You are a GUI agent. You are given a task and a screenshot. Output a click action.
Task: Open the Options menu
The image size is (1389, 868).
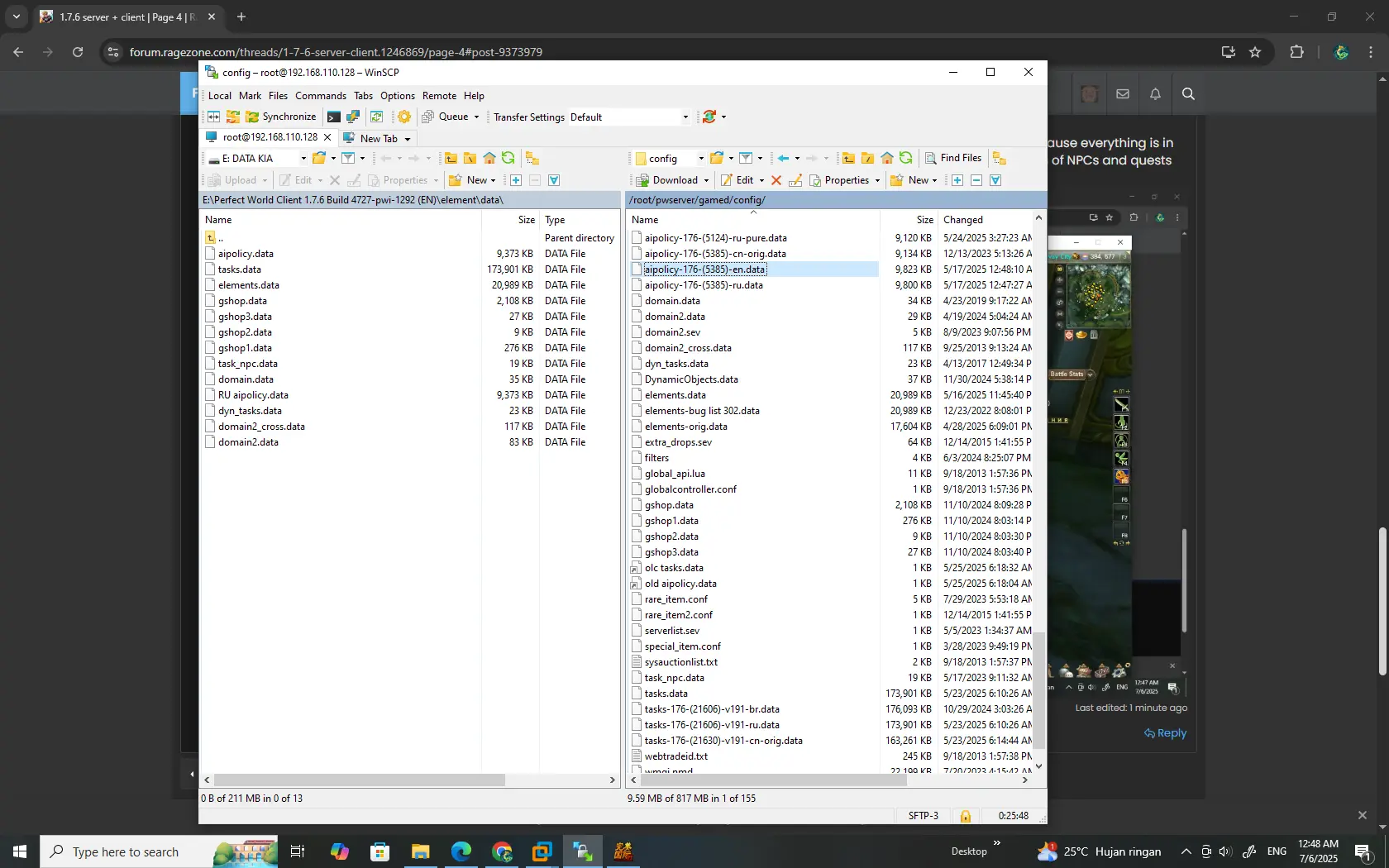398,96
